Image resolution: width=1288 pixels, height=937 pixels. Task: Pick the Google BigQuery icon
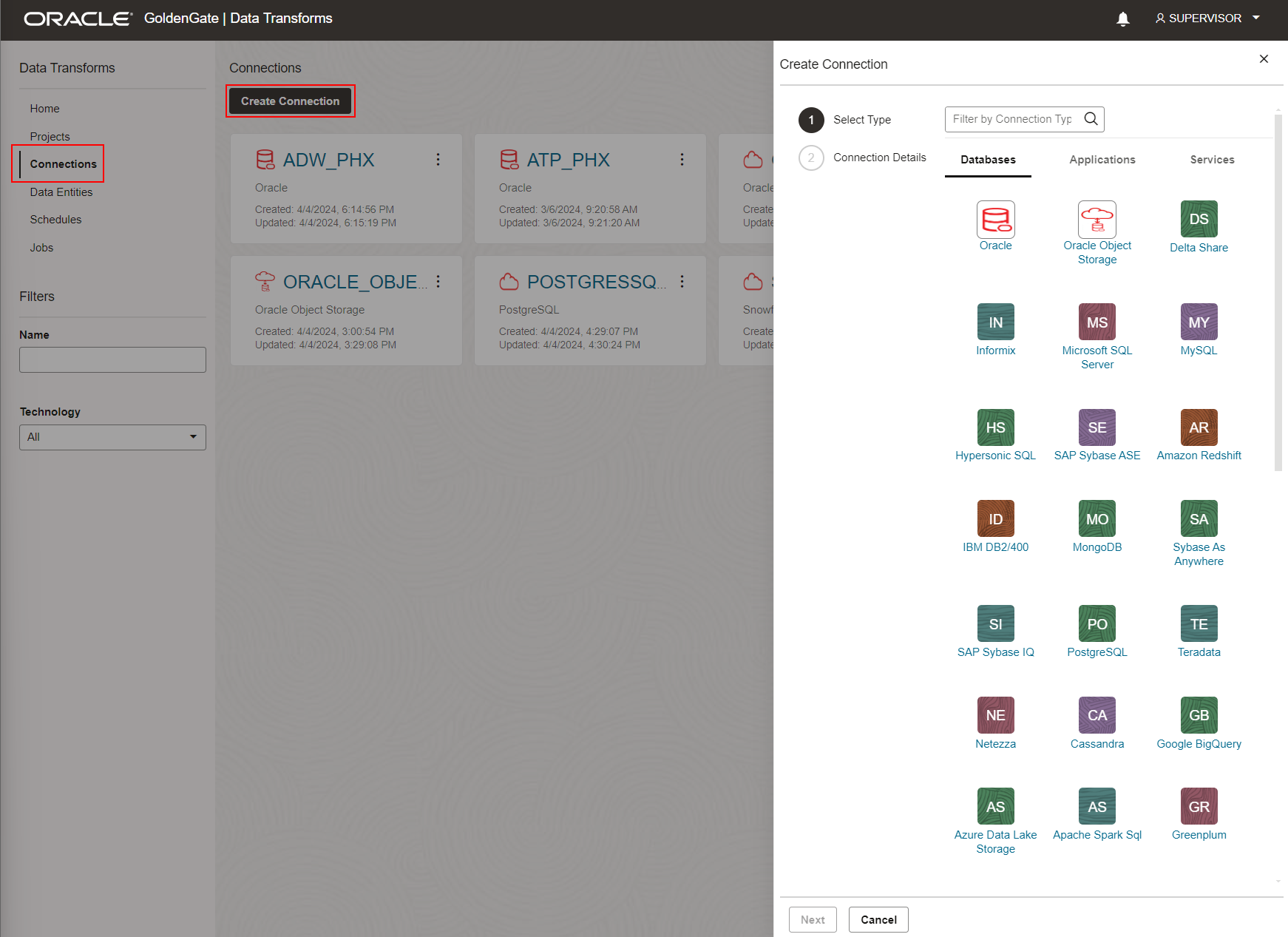point(1198,715)
